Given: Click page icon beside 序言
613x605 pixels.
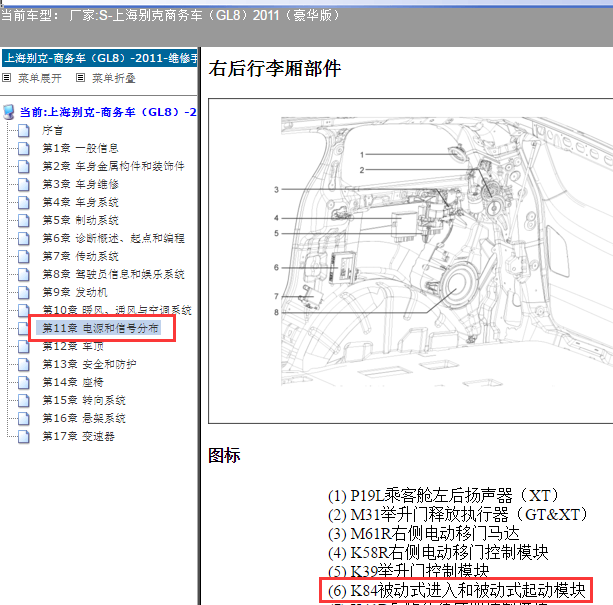Looking at the screenshot, I should click(24, 130).
